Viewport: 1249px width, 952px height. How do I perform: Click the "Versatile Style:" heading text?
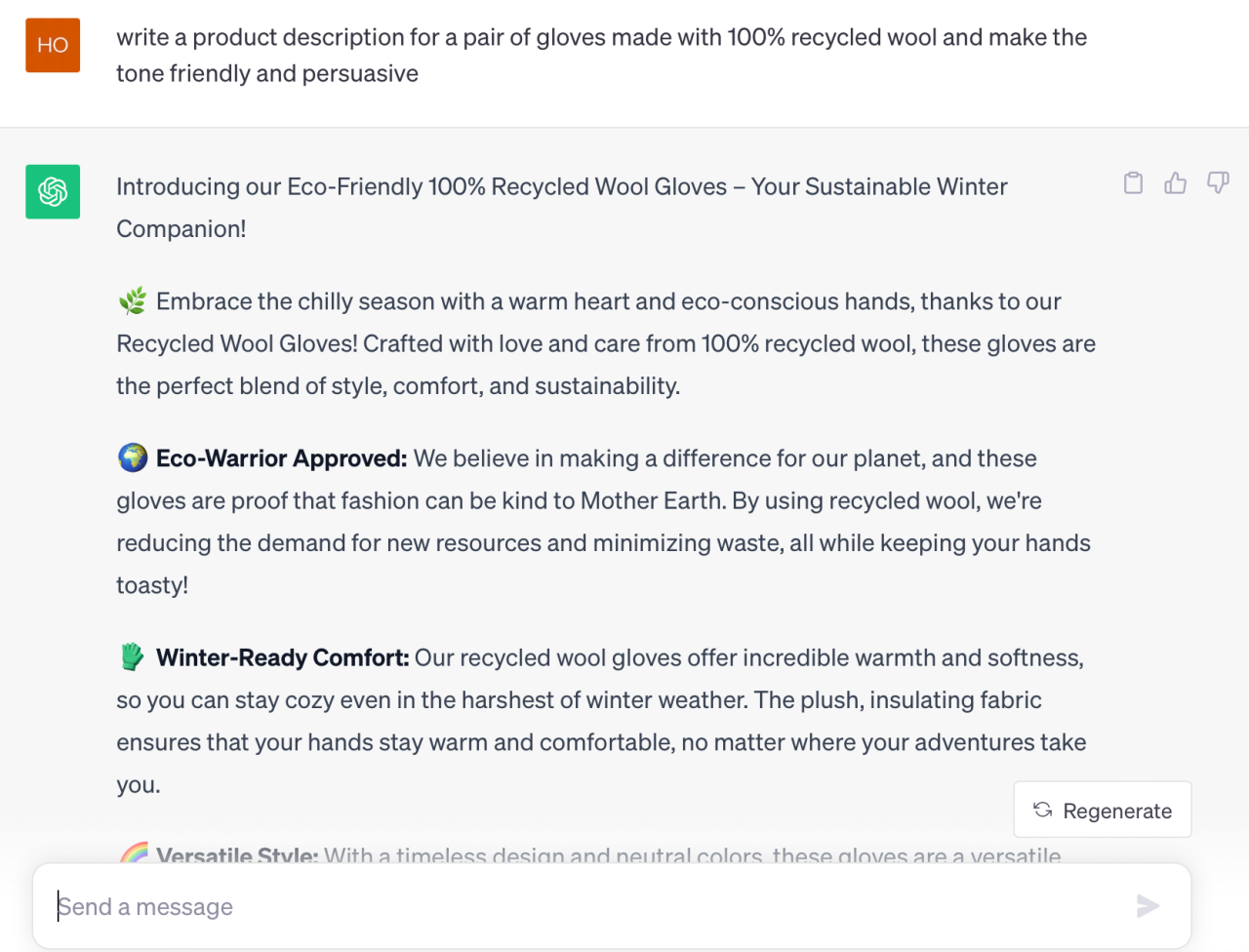coord(237,855)
